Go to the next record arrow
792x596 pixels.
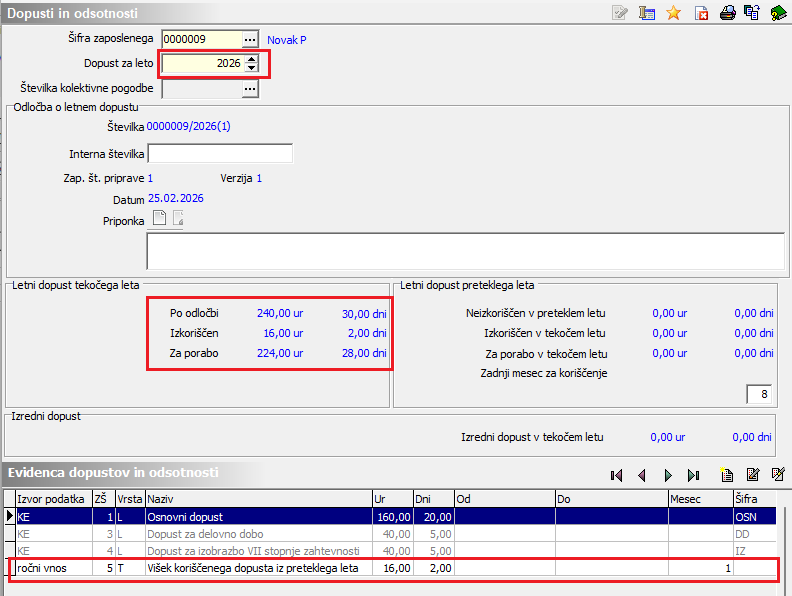pyautogui.click(x=668, y=475)
